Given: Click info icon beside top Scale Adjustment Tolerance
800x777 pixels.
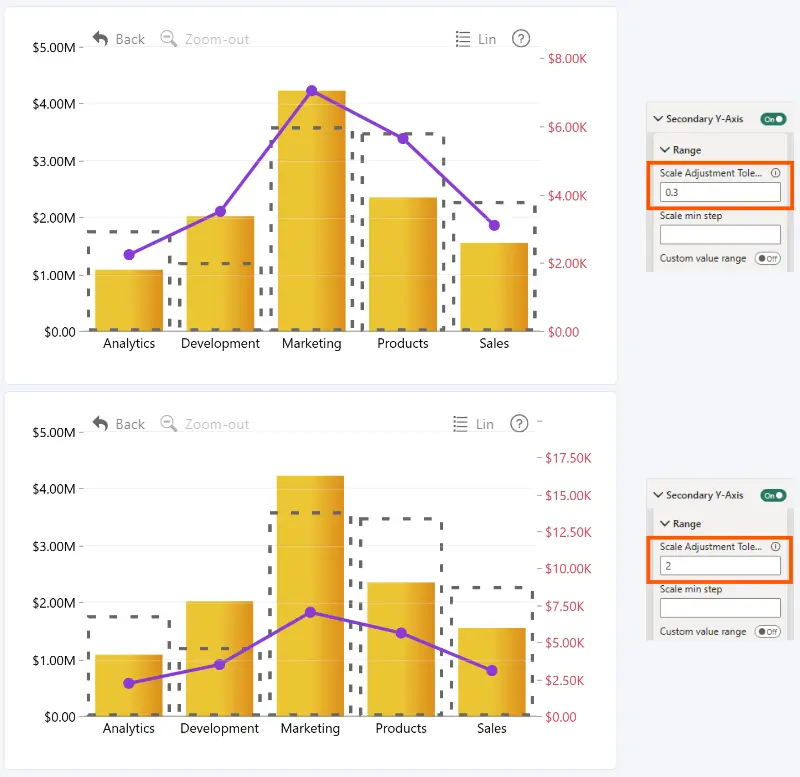Looking at the screenshot, I should 776,173.
